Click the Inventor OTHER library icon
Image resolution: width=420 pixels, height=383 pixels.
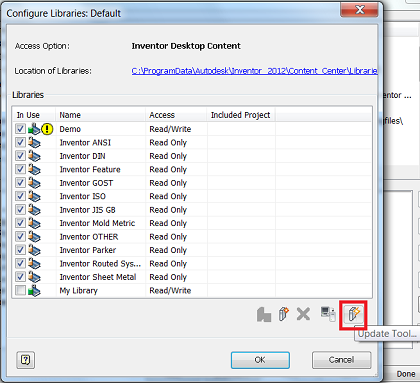pyautogui.click(x=34, y=237)
